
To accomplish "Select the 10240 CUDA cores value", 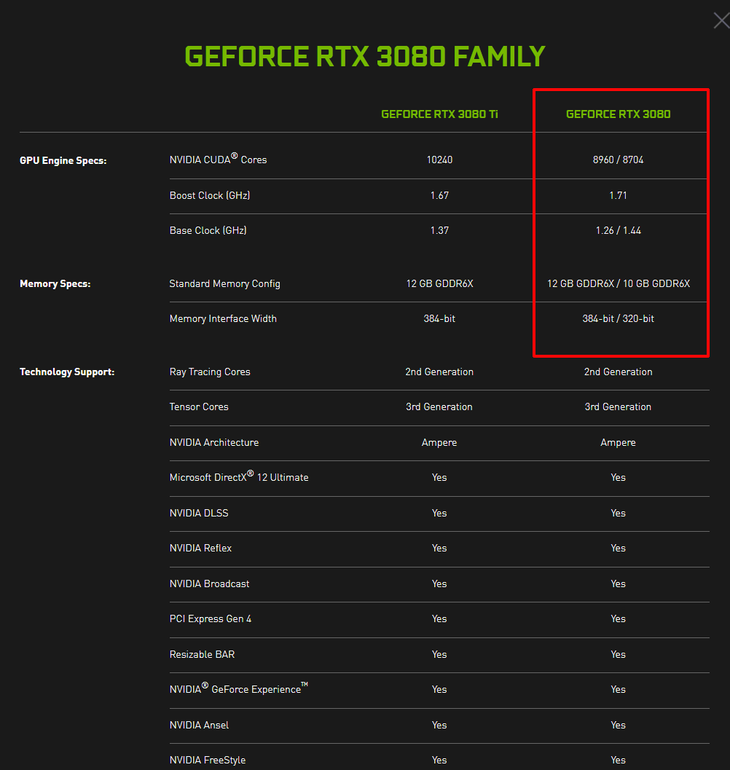I will click(439, 160).
